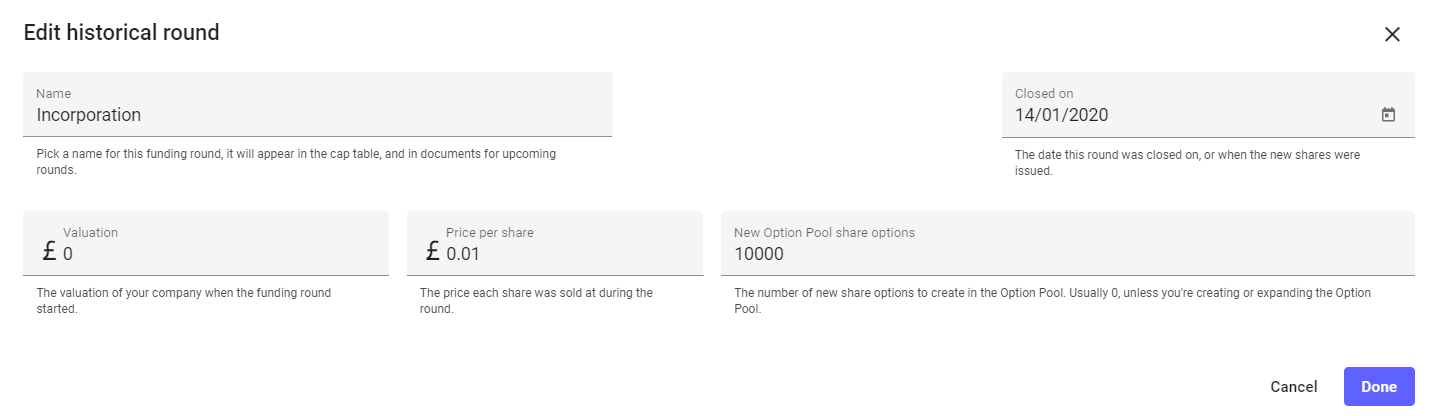Click the helper text under Closed on
Screen dimensions: 1438x416
(x=1187, y=162)
